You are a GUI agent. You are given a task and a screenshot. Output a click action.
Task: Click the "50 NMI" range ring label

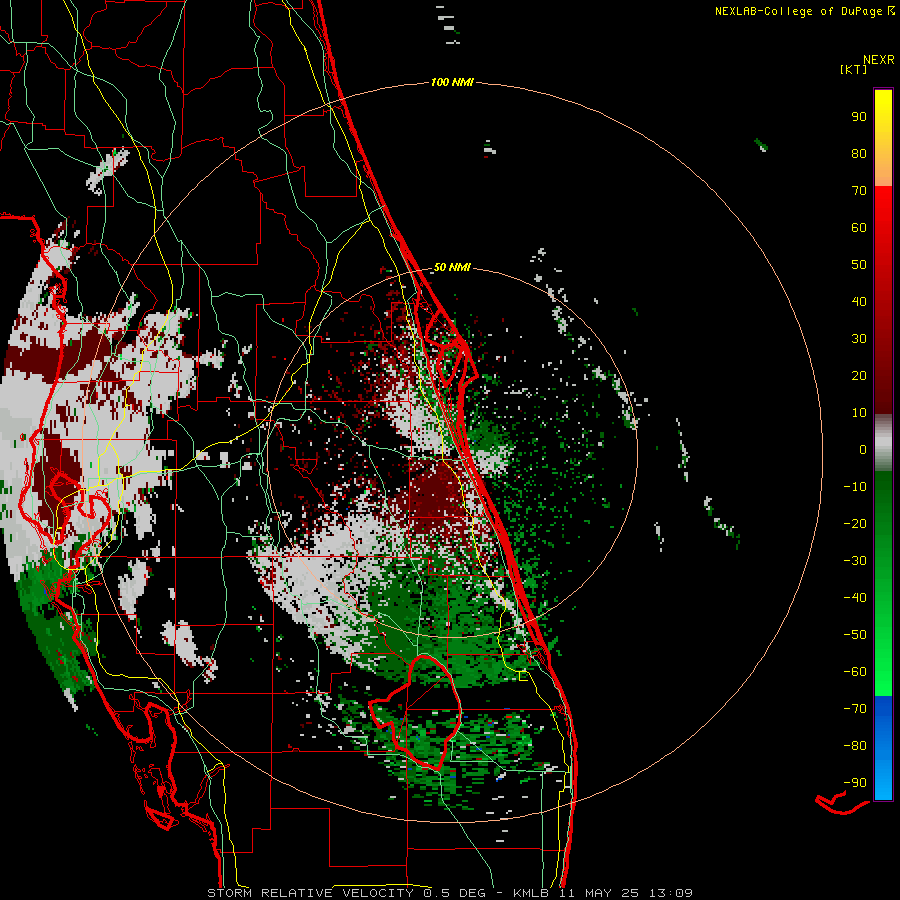[x=452, y=267]
